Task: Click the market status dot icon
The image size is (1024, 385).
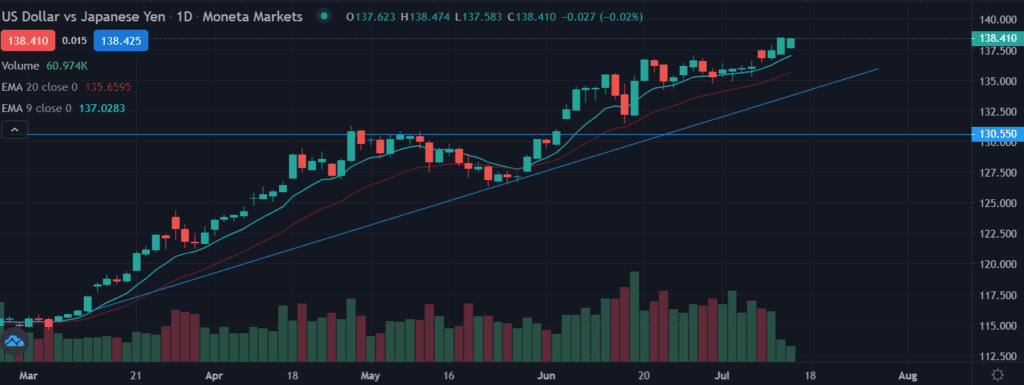Action: pyautogui.click(x=324, y=16)
